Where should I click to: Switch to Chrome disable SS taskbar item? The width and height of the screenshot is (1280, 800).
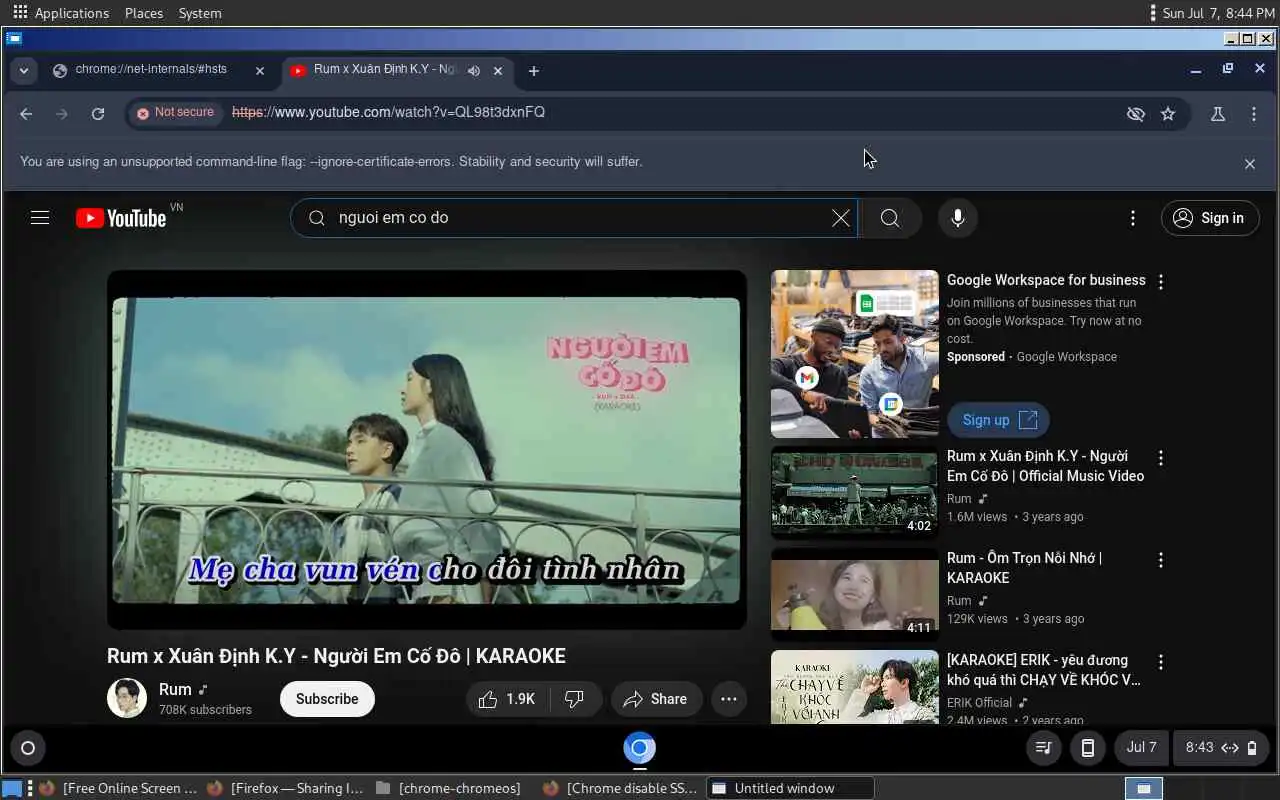click(621, 788)
